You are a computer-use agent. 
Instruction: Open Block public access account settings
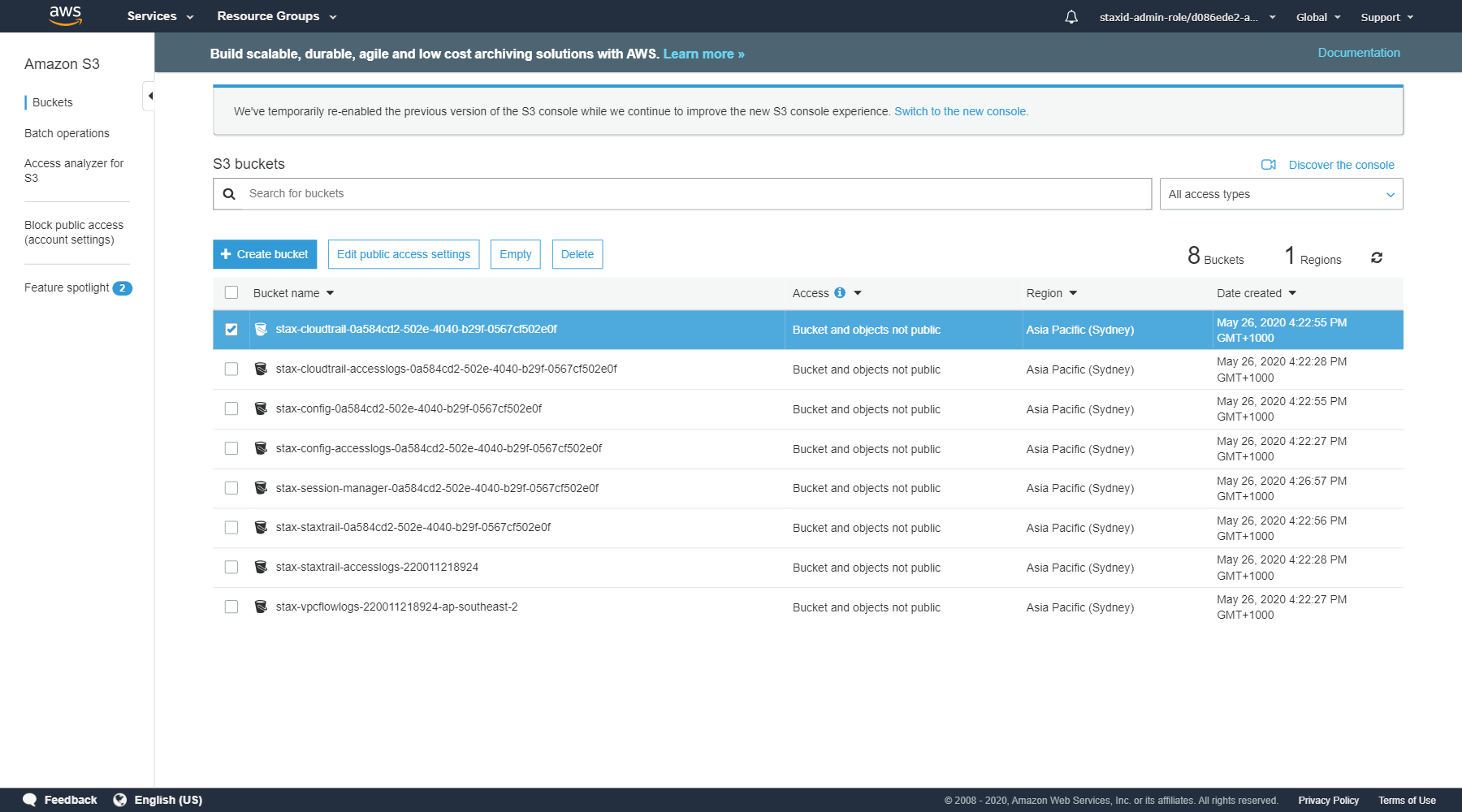[x=74, y=232]
